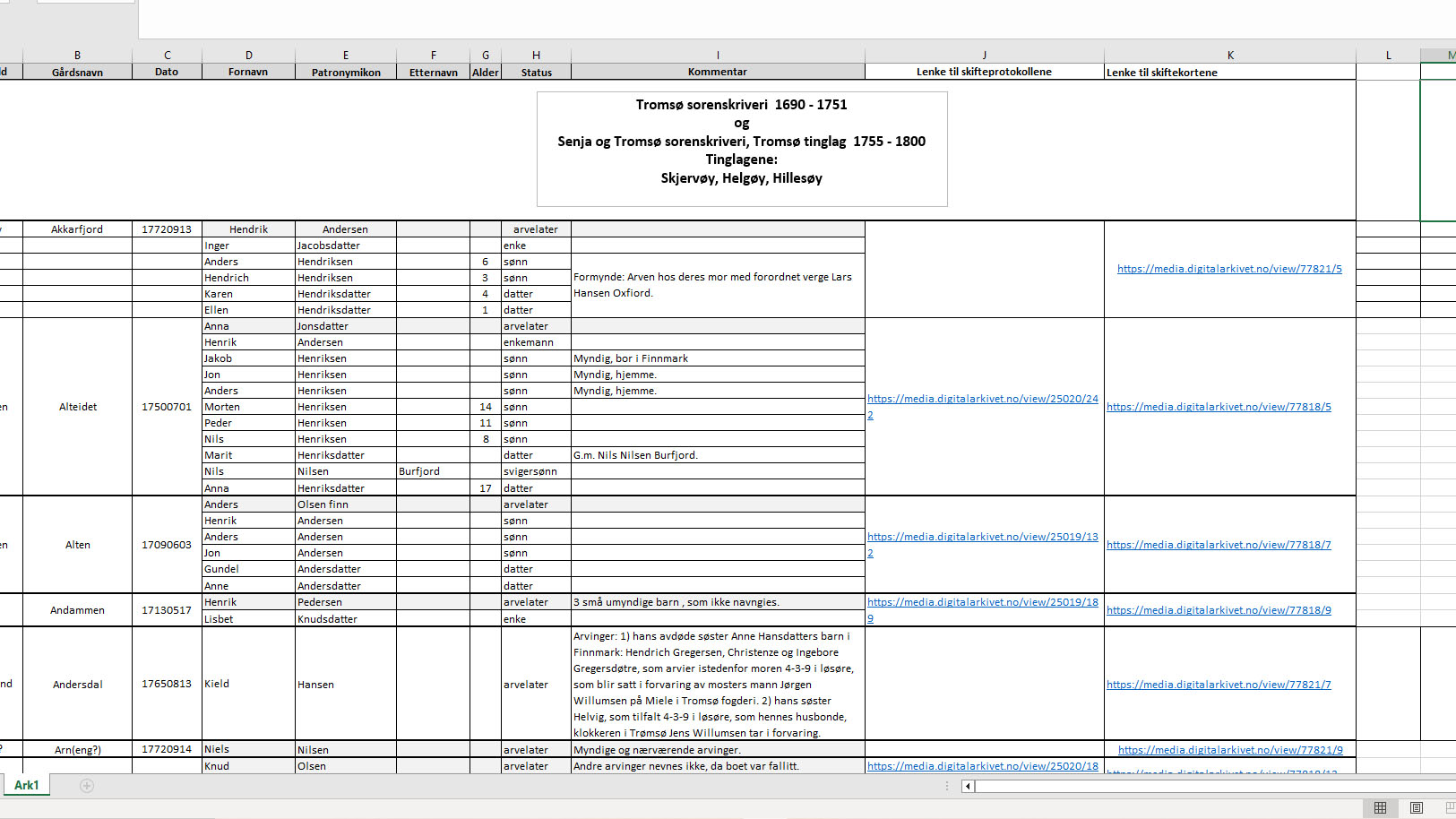
Task: Select column K header
Action: 1229,56
